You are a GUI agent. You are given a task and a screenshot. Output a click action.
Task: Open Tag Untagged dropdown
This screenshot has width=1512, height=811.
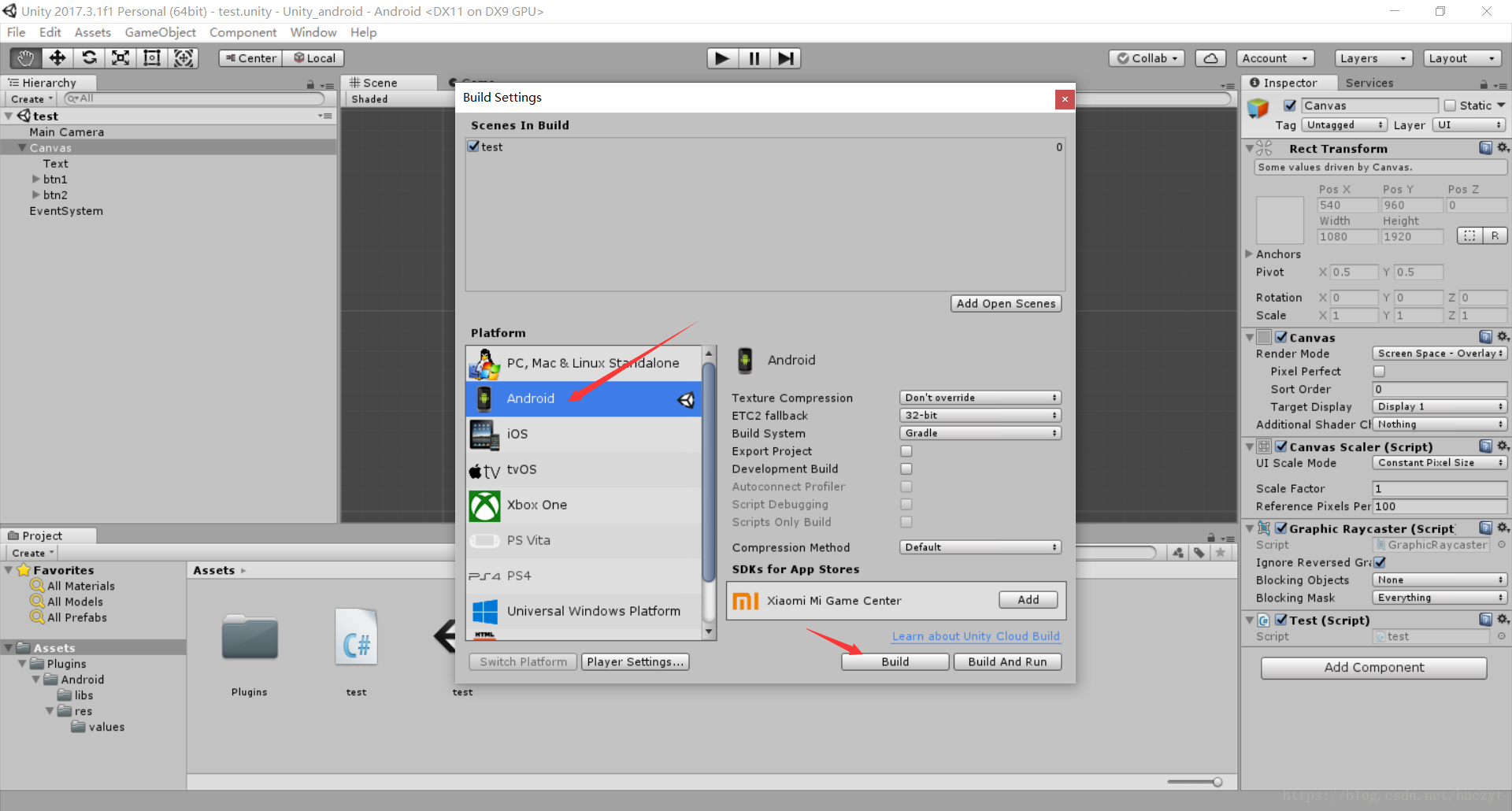coord(1344,125)
